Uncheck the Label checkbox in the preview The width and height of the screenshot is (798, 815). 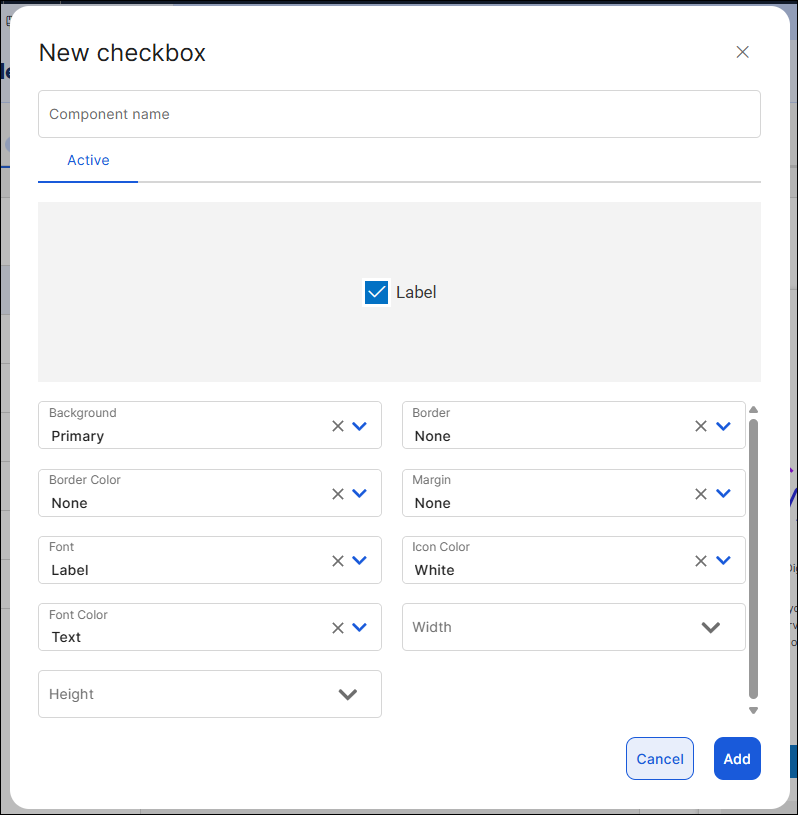coord(376,292)
